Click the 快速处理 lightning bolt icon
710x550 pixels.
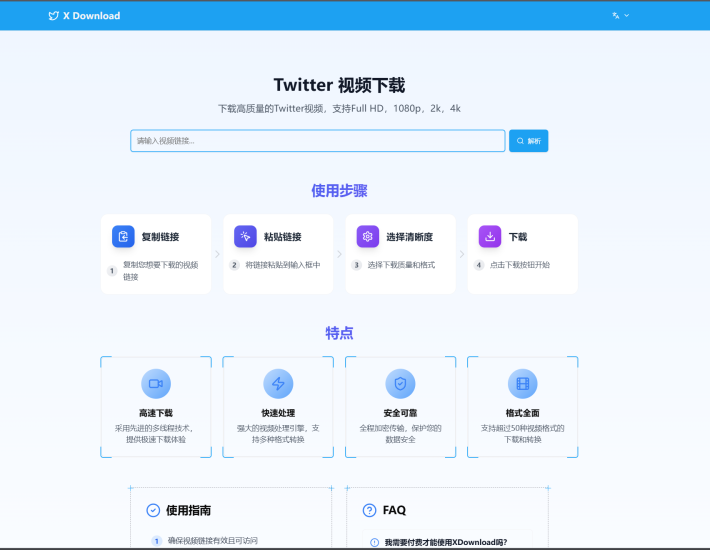point(278,384)
